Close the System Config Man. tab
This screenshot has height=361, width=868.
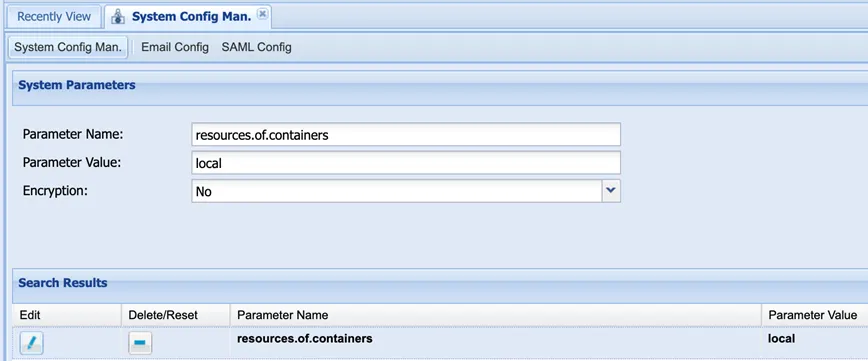click(x=263, y=14)
